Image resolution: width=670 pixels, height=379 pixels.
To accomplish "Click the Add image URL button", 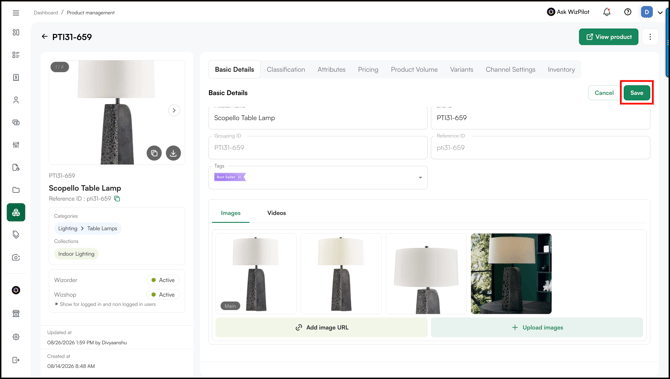I will (321, 327).
